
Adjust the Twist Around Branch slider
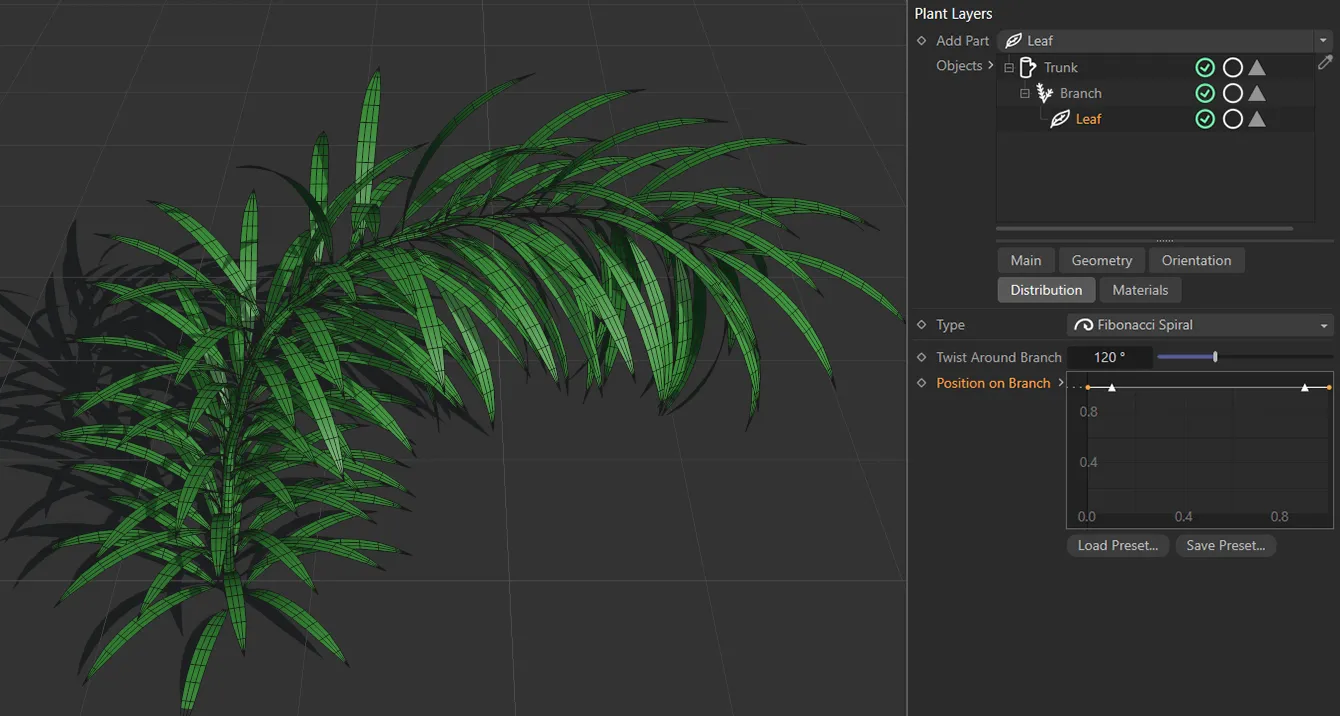tap(1213, 356)
